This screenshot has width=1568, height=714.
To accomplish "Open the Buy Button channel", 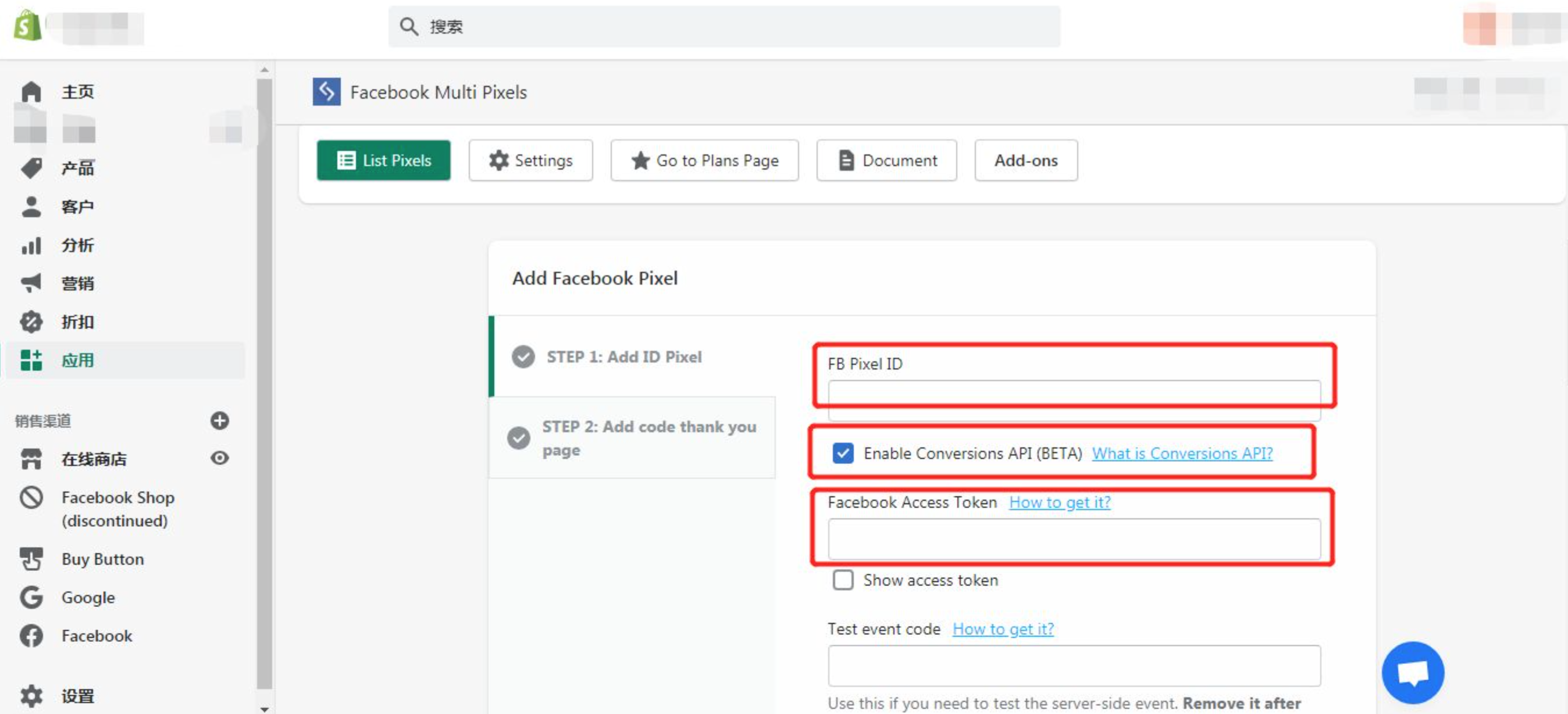I will tap(102, 559).
